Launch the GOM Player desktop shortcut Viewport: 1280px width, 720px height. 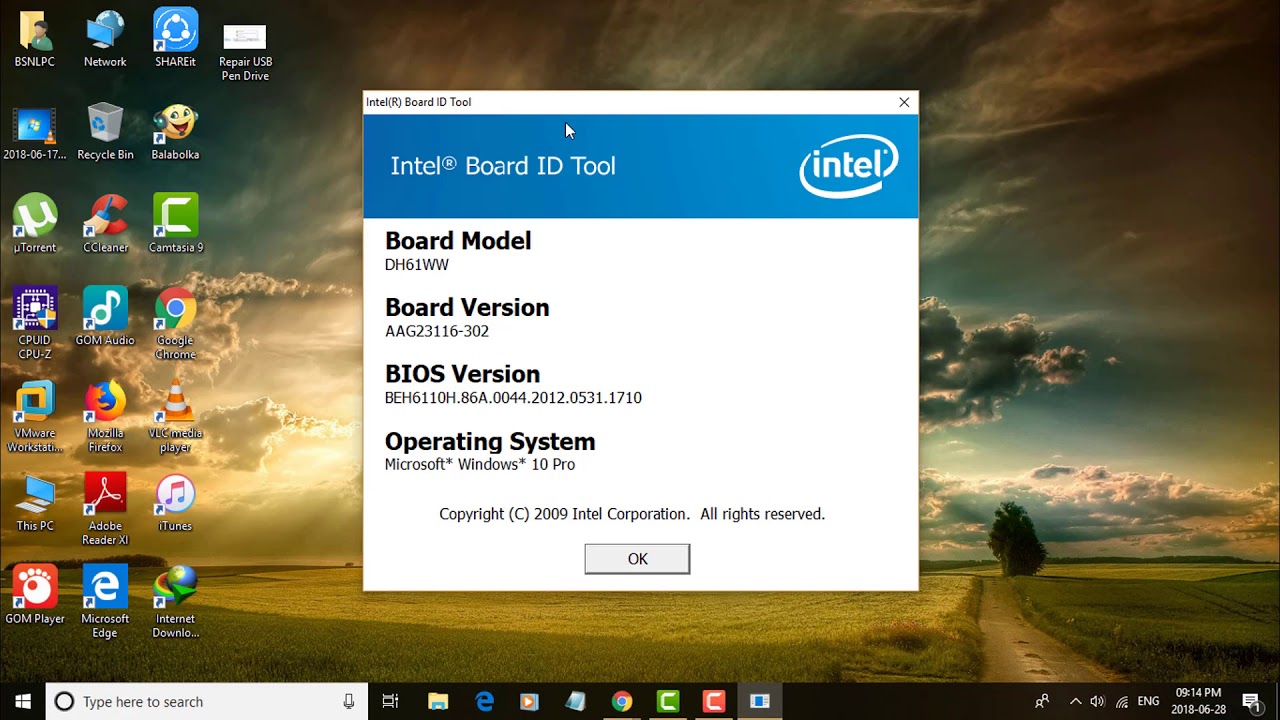pyautogui.click(x=35, y=596)
